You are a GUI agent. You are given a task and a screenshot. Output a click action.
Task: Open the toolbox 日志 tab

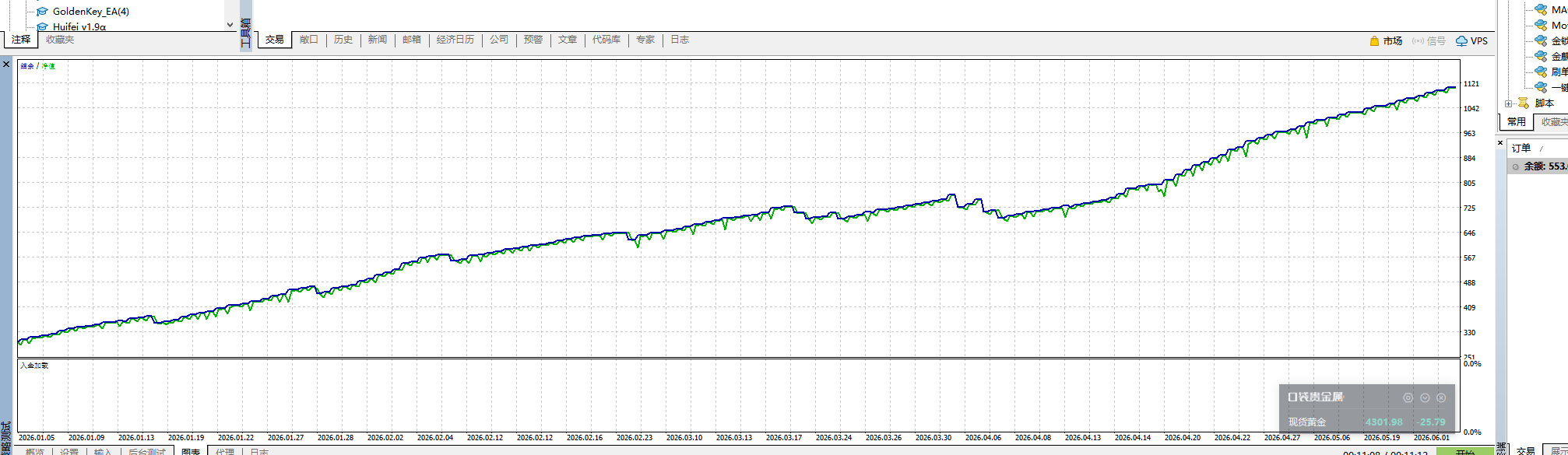tap(680, 40)
